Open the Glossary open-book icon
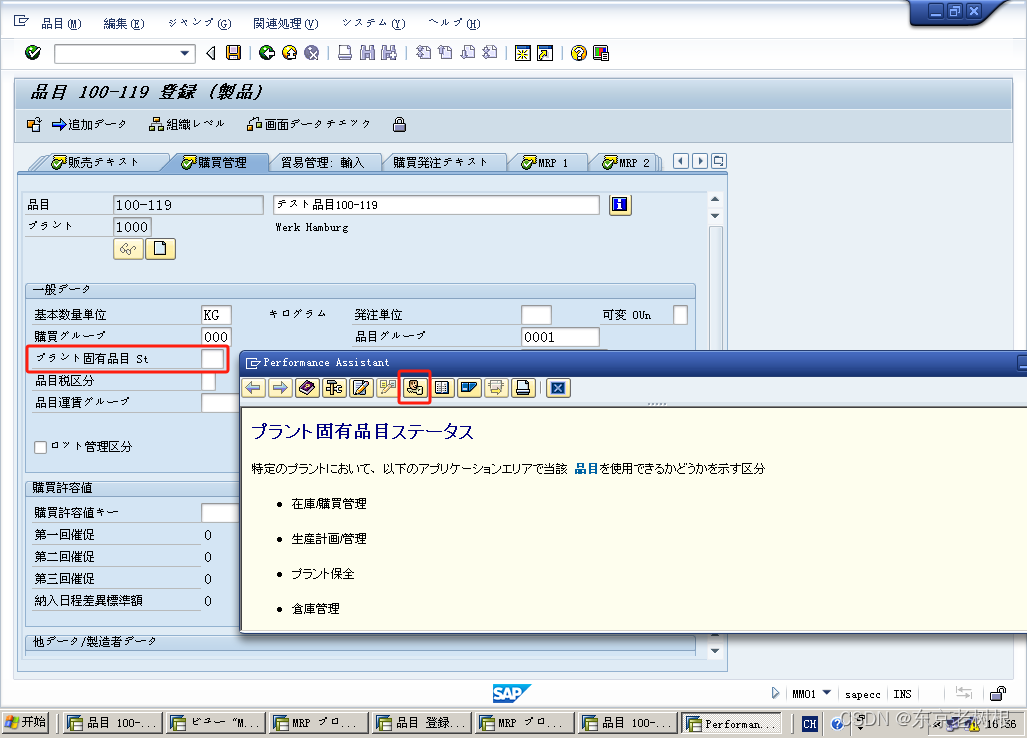 (442, 388)
